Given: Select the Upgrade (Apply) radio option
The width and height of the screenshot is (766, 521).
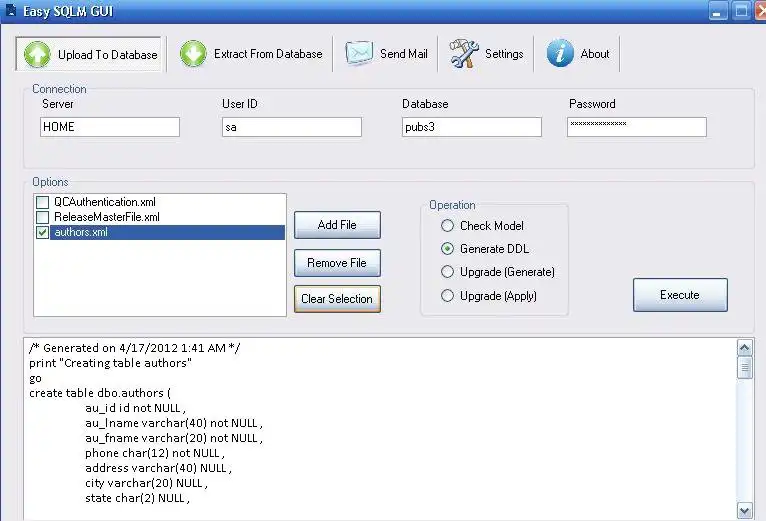Looking at the screenshot, I should pyautogui.click(x=447, y=296).
